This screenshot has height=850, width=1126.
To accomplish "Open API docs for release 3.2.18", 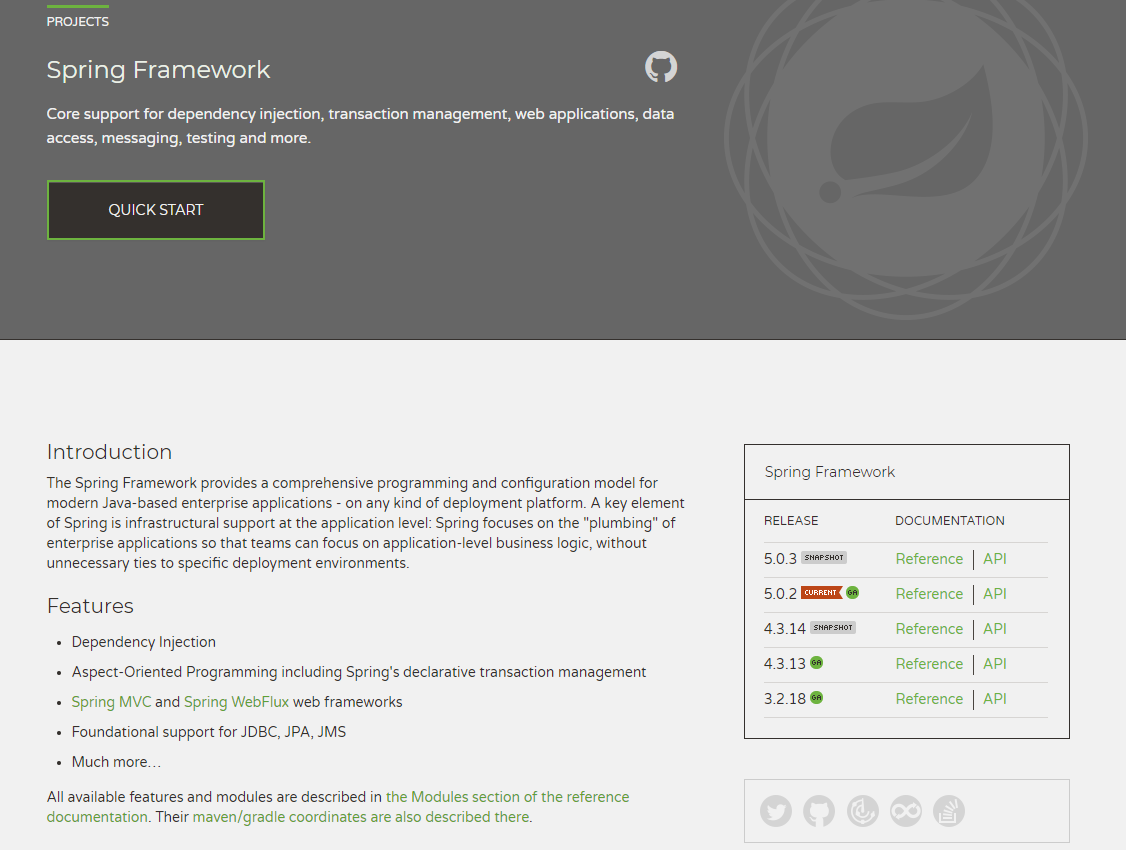I will (995, 699).
